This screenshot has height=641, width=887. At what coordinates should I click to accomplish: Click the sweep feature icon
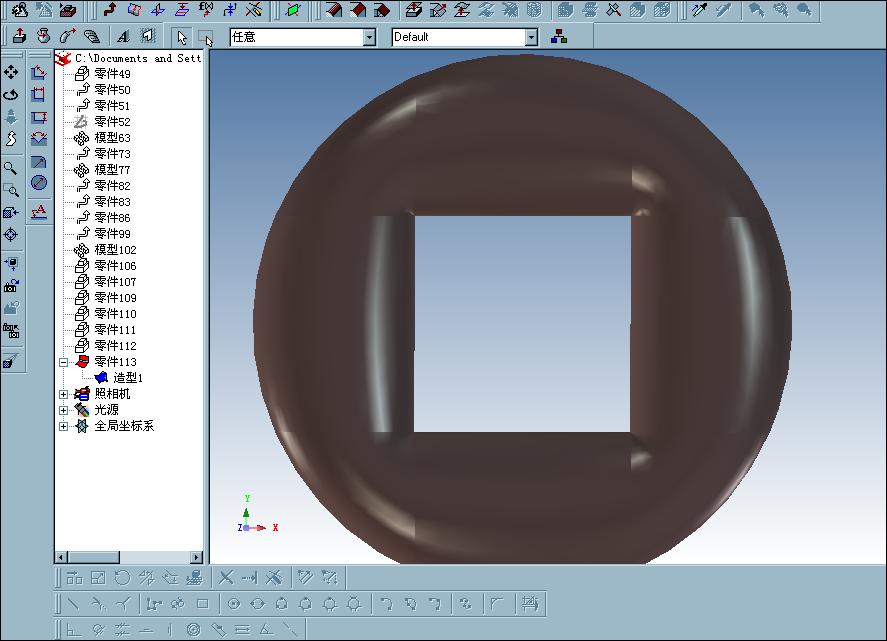point(67,36)
